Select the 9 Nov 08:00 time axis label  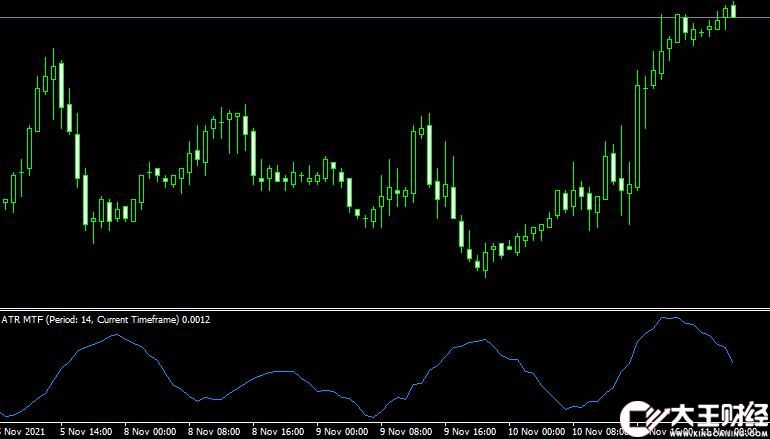tap(406, 432)
